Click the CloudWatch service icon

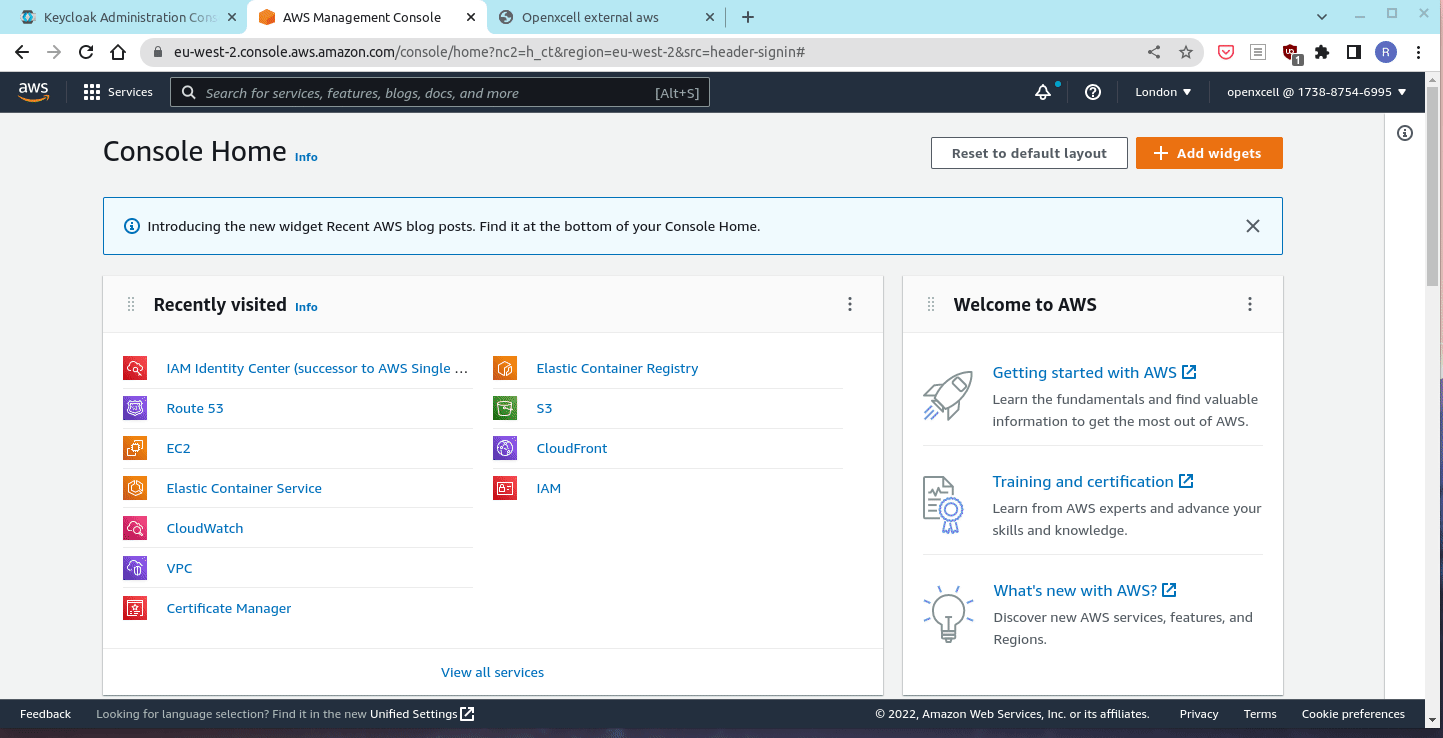pyautogui.click(x=135, y=528)
